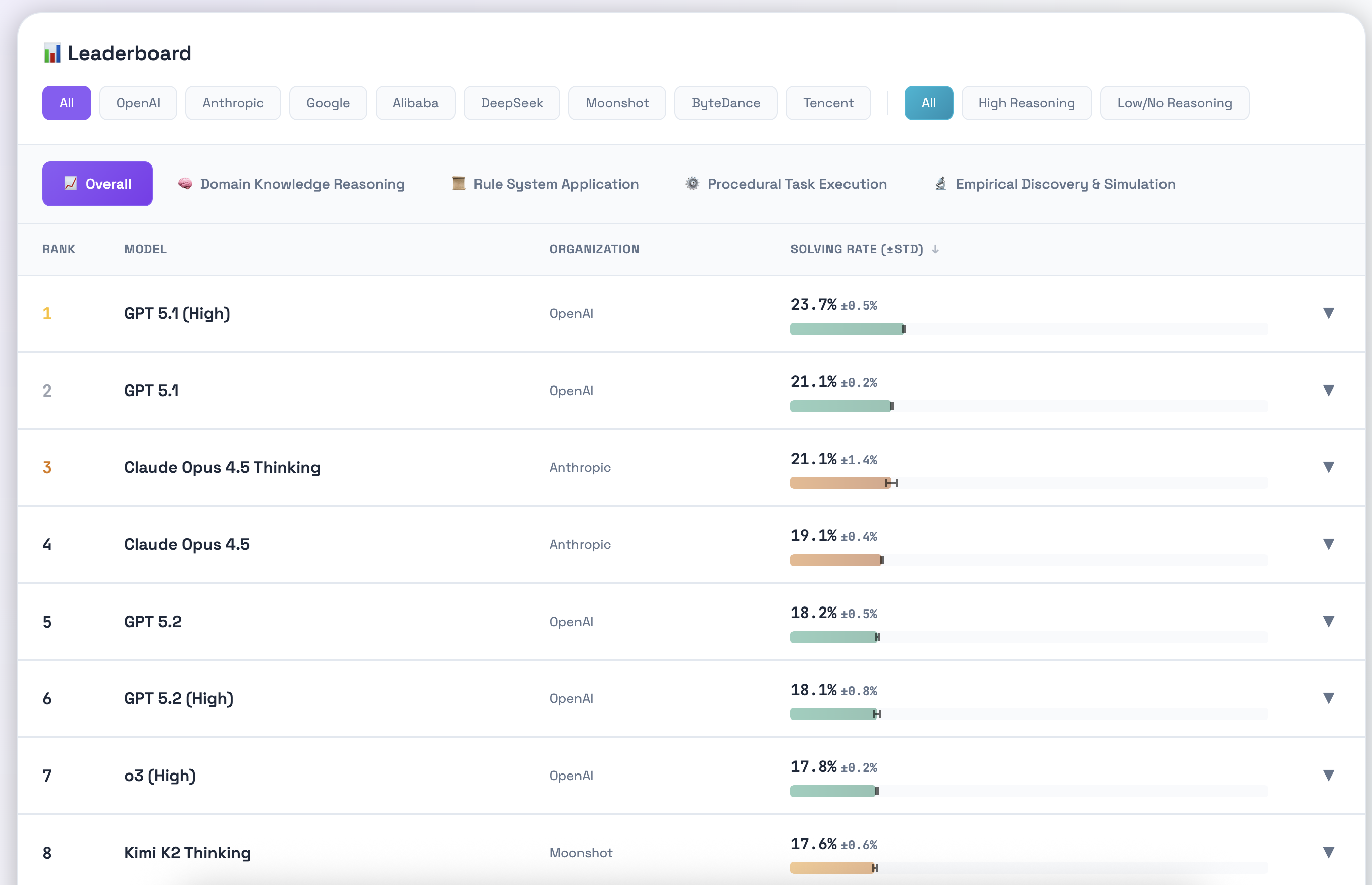Filter leaderboard by Anthropic
Viewport: 1372px width, 885px height.
click(233, 103)
